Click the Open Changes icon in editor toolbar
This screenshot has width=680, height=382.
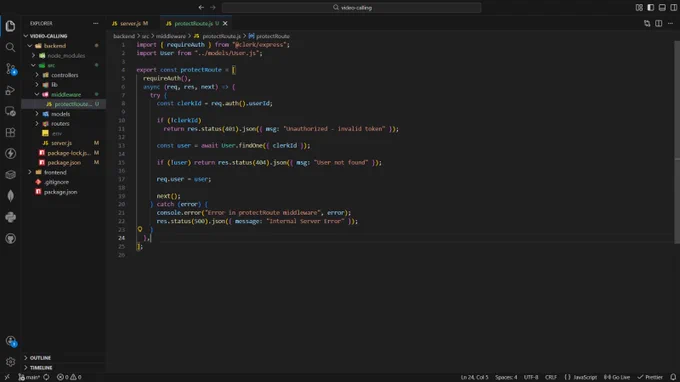coord(647,23)
